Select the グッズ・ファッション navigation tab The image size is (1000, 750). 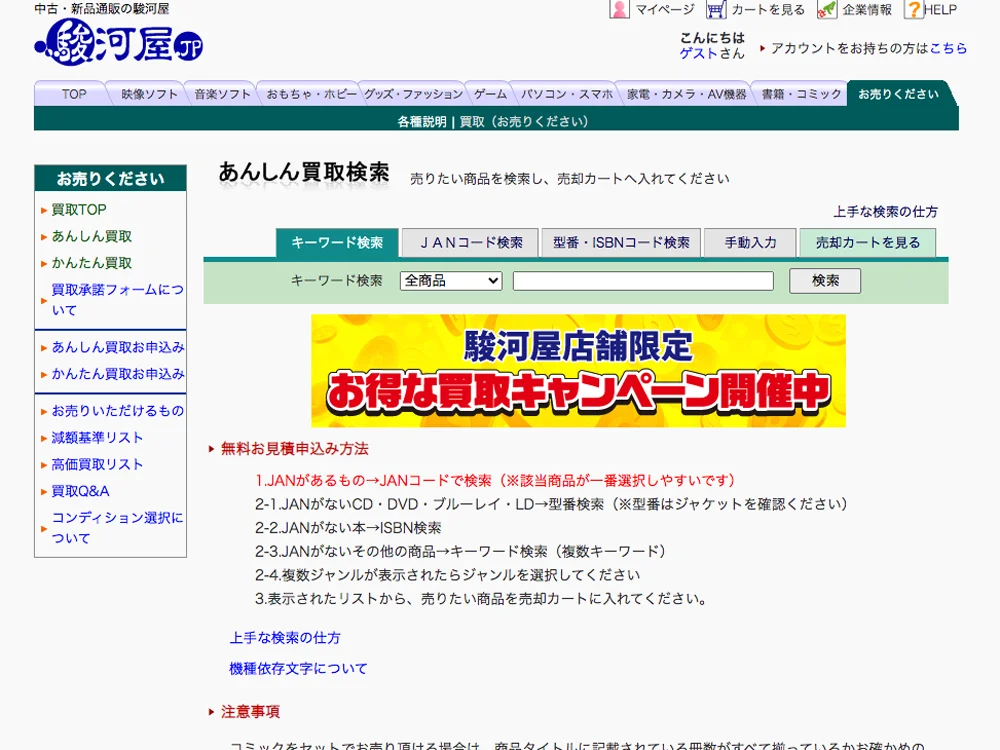tap(413, 94)
